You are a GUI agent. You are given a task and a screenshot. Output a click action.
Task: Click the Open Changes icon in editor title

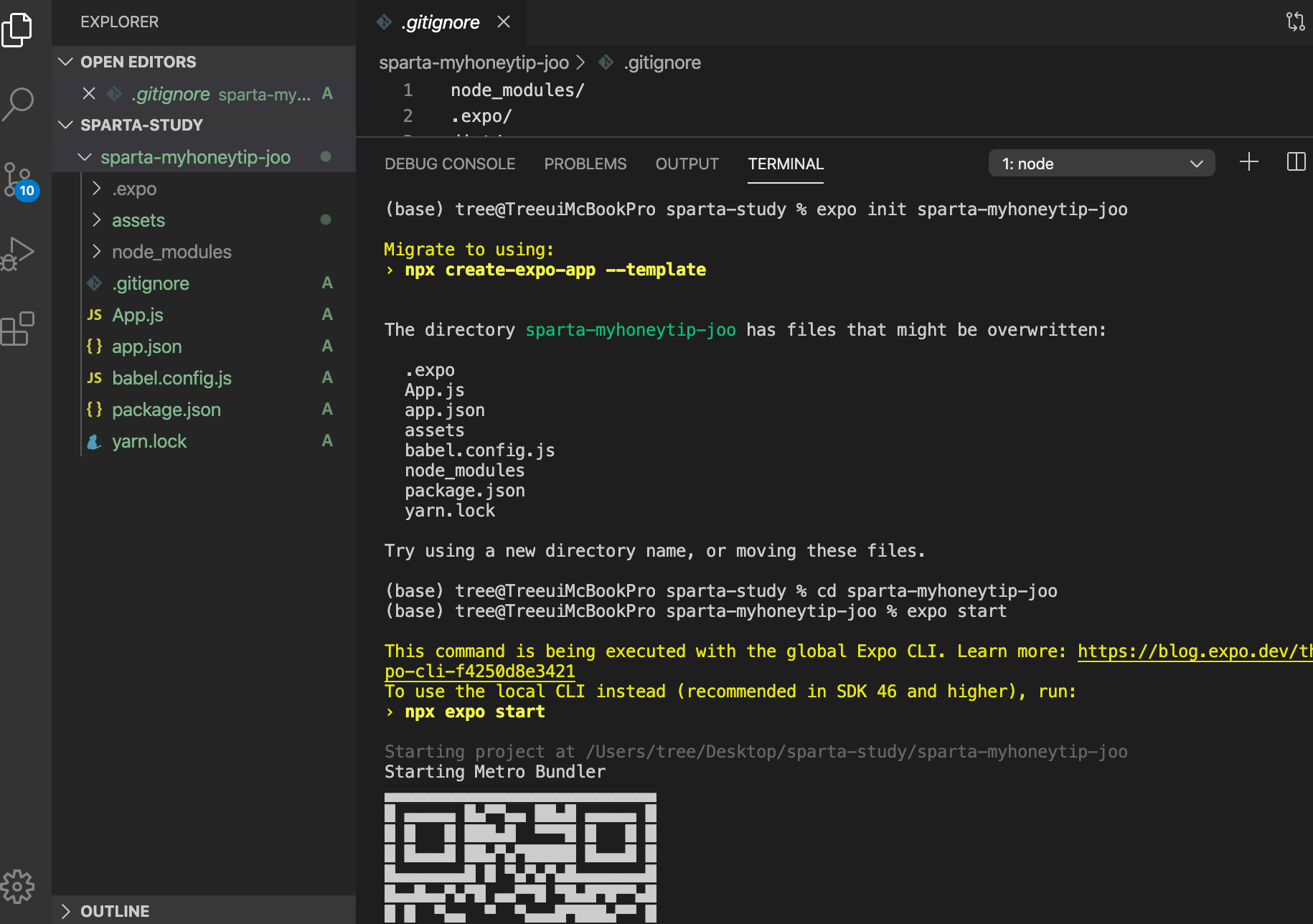(x=1295, y=22)
